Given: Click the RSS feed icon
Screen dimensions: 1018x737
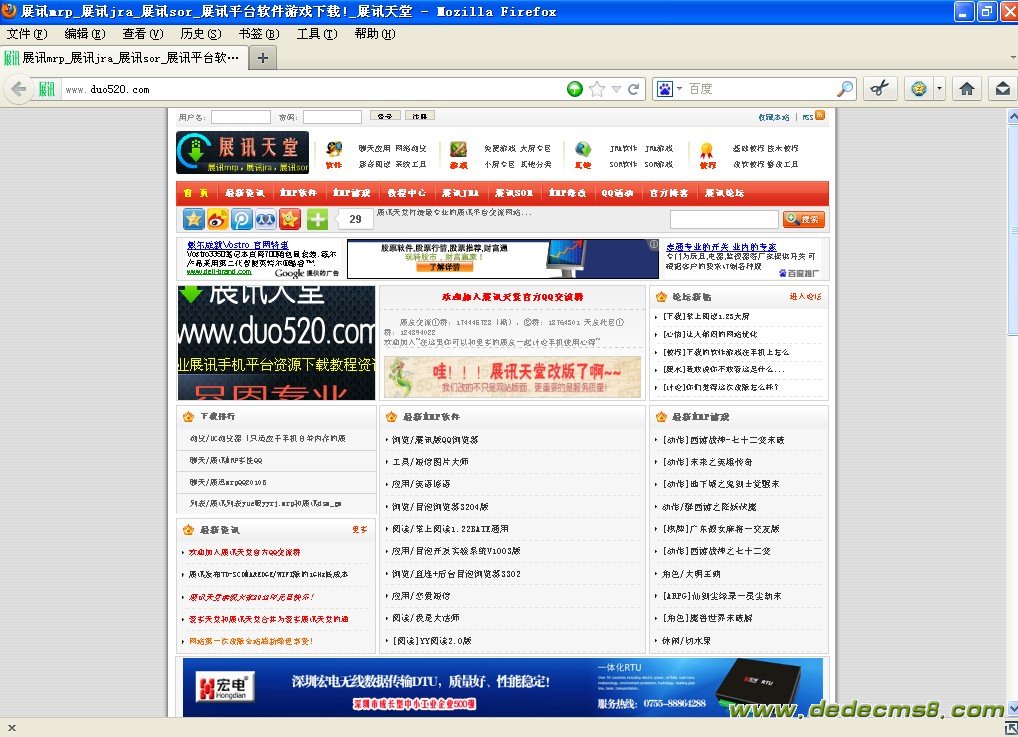Looking at the screenshot, I should coord(820,117).
